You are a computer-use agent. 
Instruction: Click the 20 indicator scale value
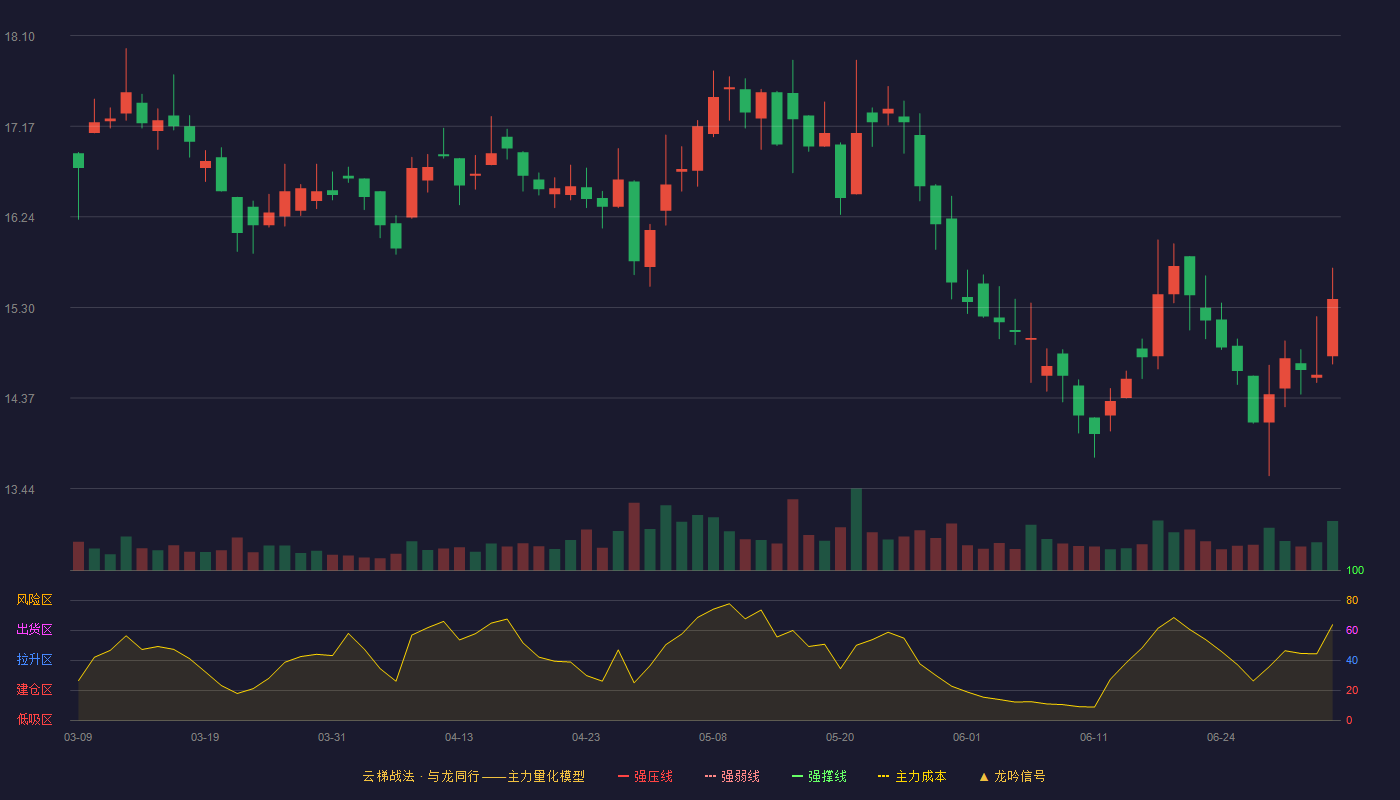(x=1352, y=690)
